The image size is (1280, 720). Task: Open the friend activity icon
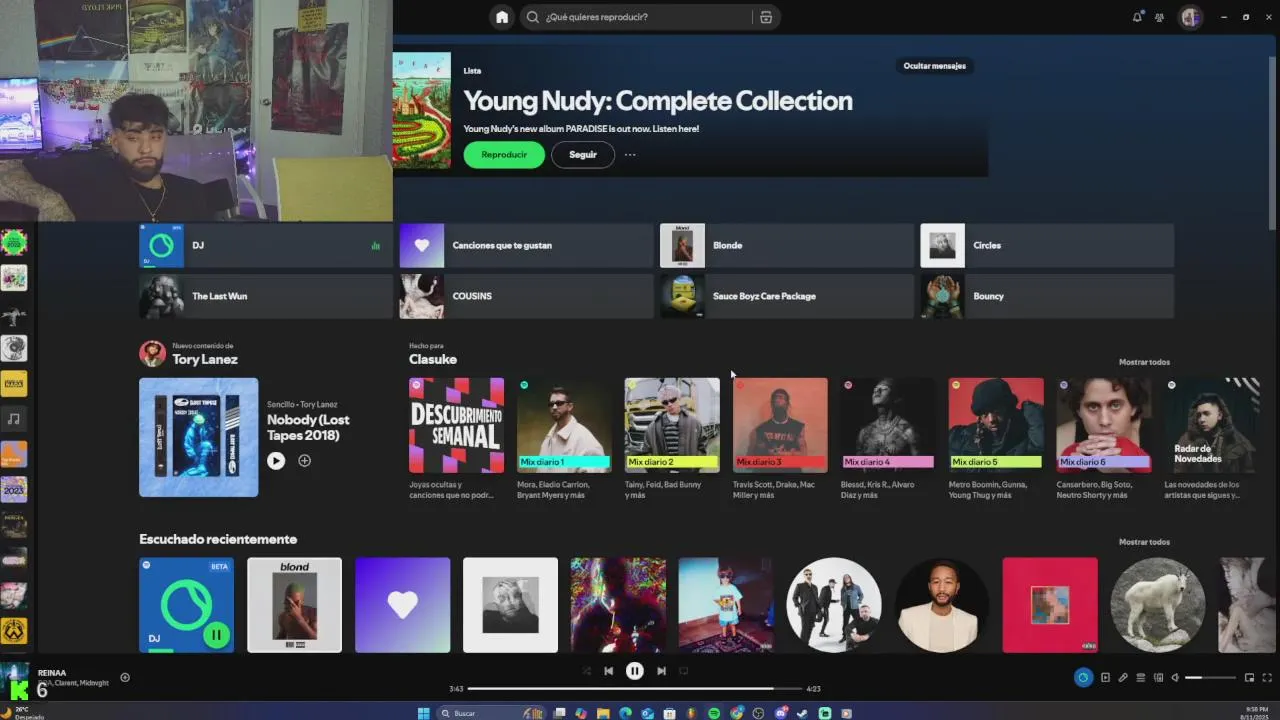(x=1160, y=17)
